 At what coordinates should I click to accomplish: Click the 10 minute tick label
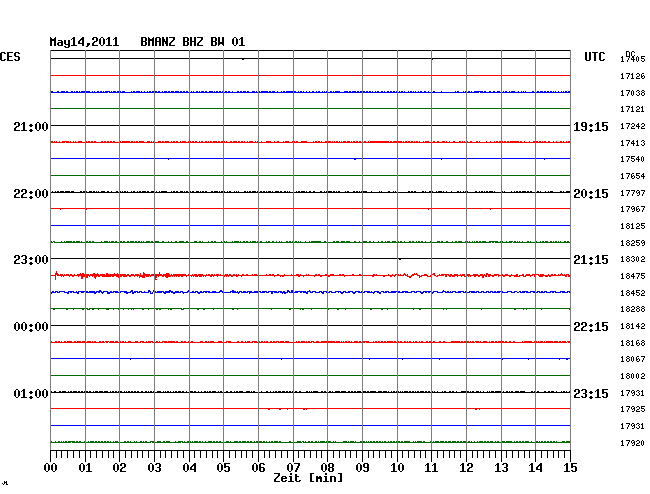tap(397, 468)
